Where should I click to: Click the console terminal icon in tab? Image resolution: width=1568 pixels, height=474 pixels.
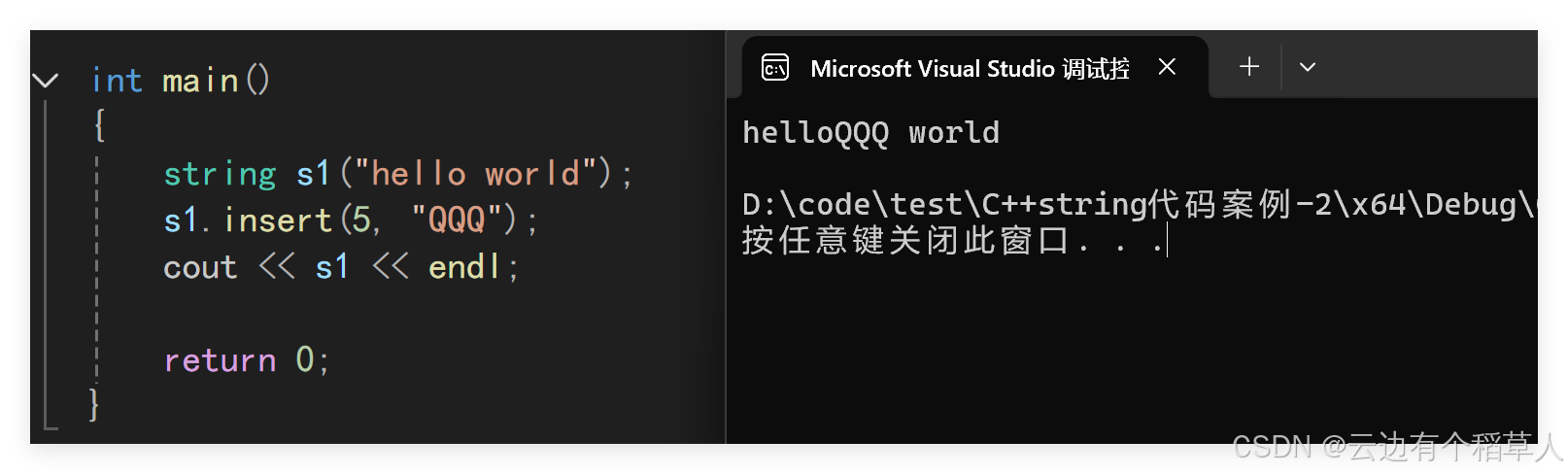coord(775,67)
